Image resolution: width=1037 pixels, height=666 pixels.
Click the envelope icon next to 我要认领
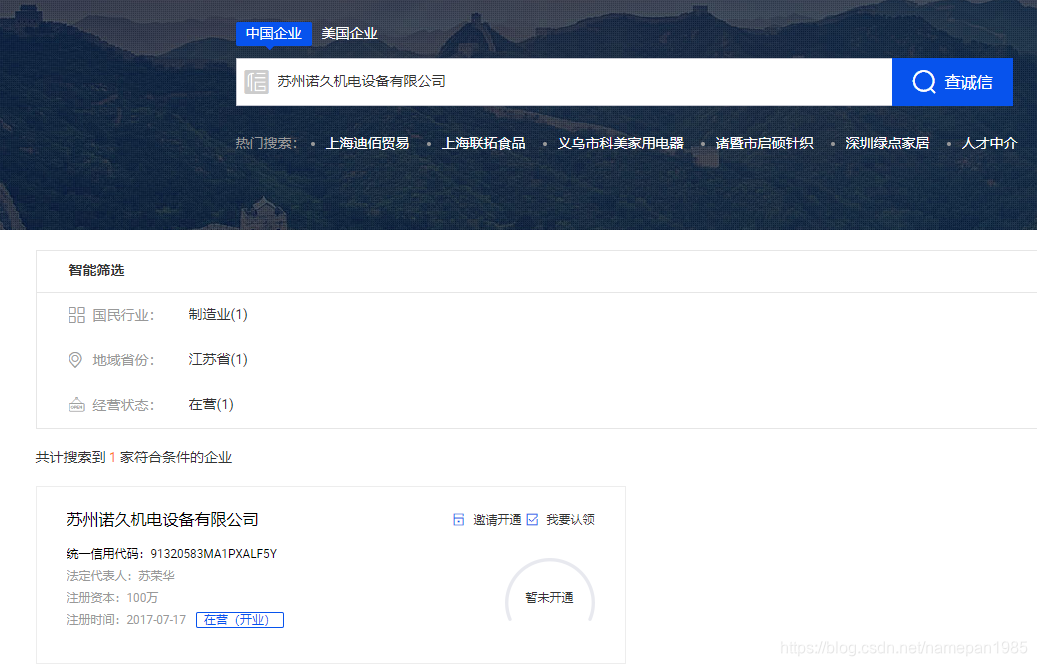532,519
